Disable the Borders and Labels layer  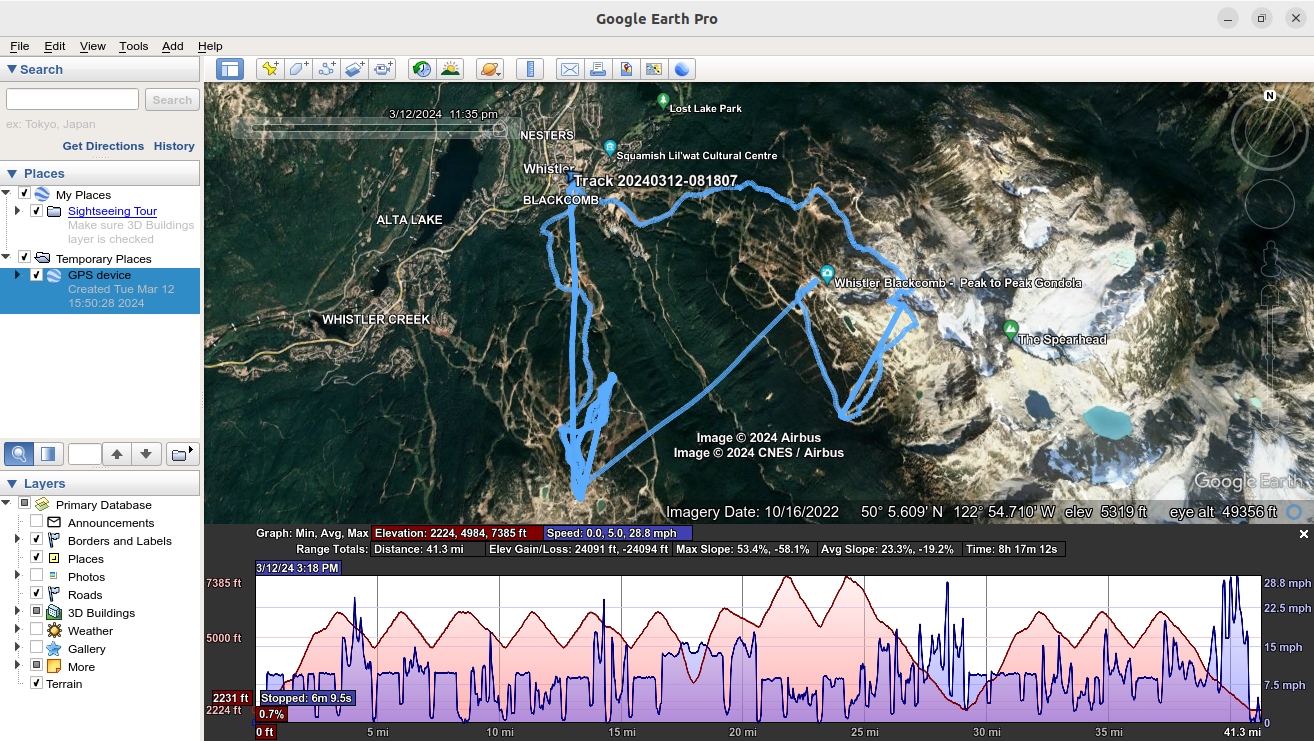[36, 540]
